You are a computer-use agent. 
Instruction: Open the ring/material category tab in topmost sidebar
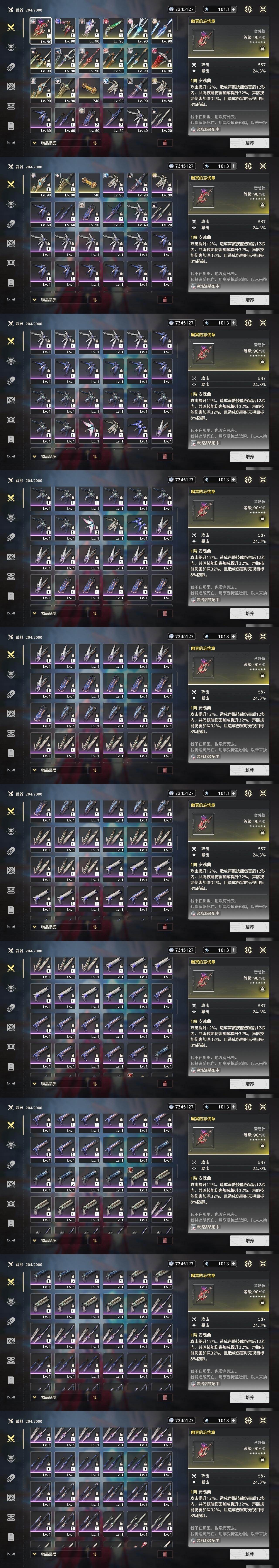(x=10, y=67)
